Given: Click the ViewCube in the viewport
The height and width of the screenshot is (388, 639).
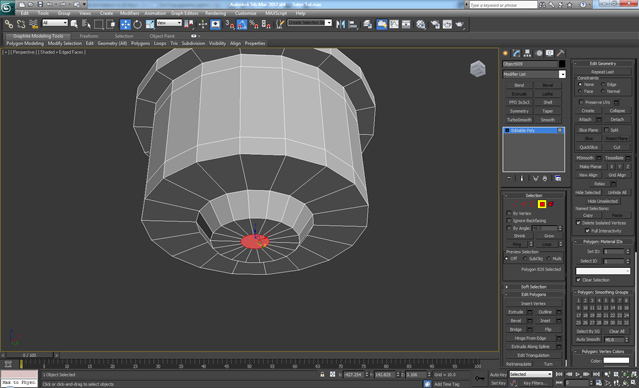Looking at the screenshot, I should pyautogui.click(x=478, y=68).
